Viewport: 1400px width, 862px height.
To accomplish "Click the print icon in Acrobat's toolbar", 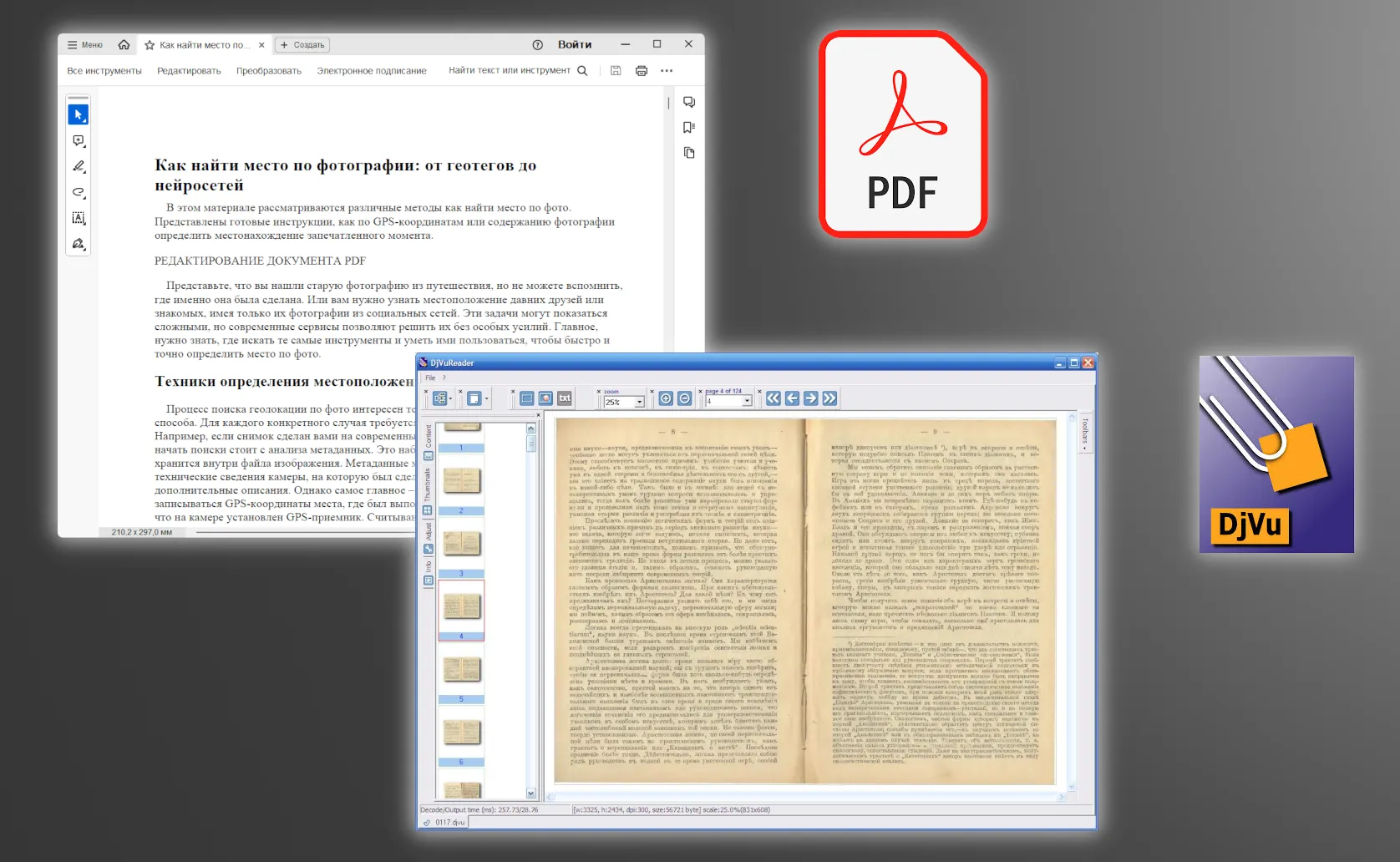I will pos(641,70).
